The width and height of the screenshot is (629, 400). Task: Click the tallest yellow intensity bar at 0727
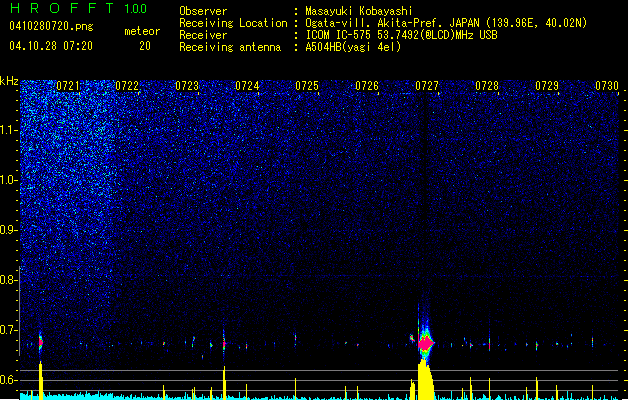(425, 380)
